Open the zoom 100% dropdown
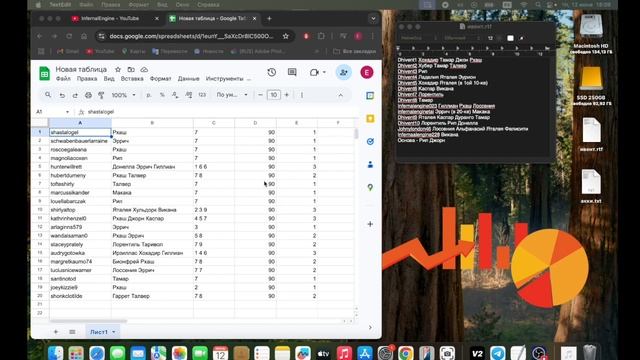 tap(124, 95)
